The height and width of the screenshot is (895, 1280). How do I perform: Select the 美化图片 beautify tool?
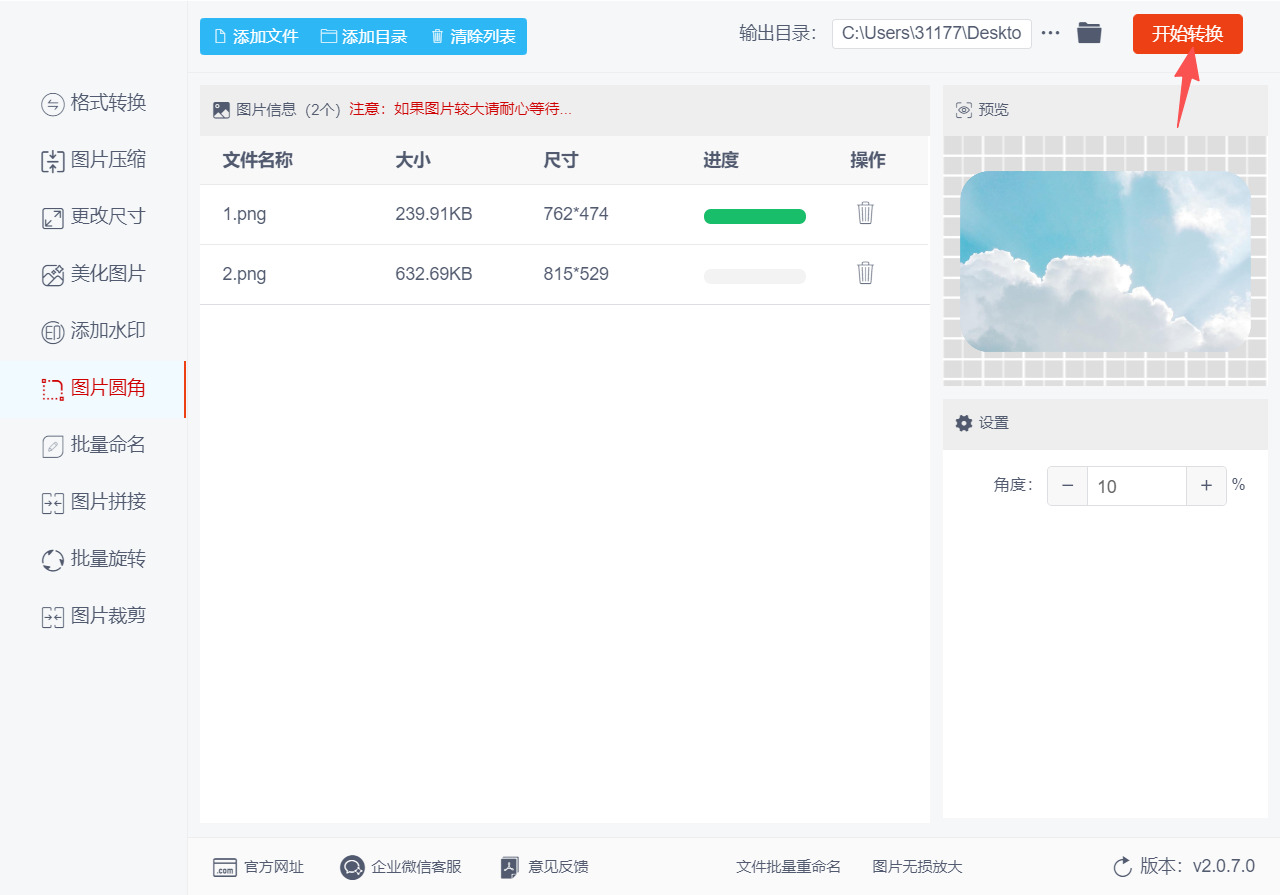click(x=95, y=274)
